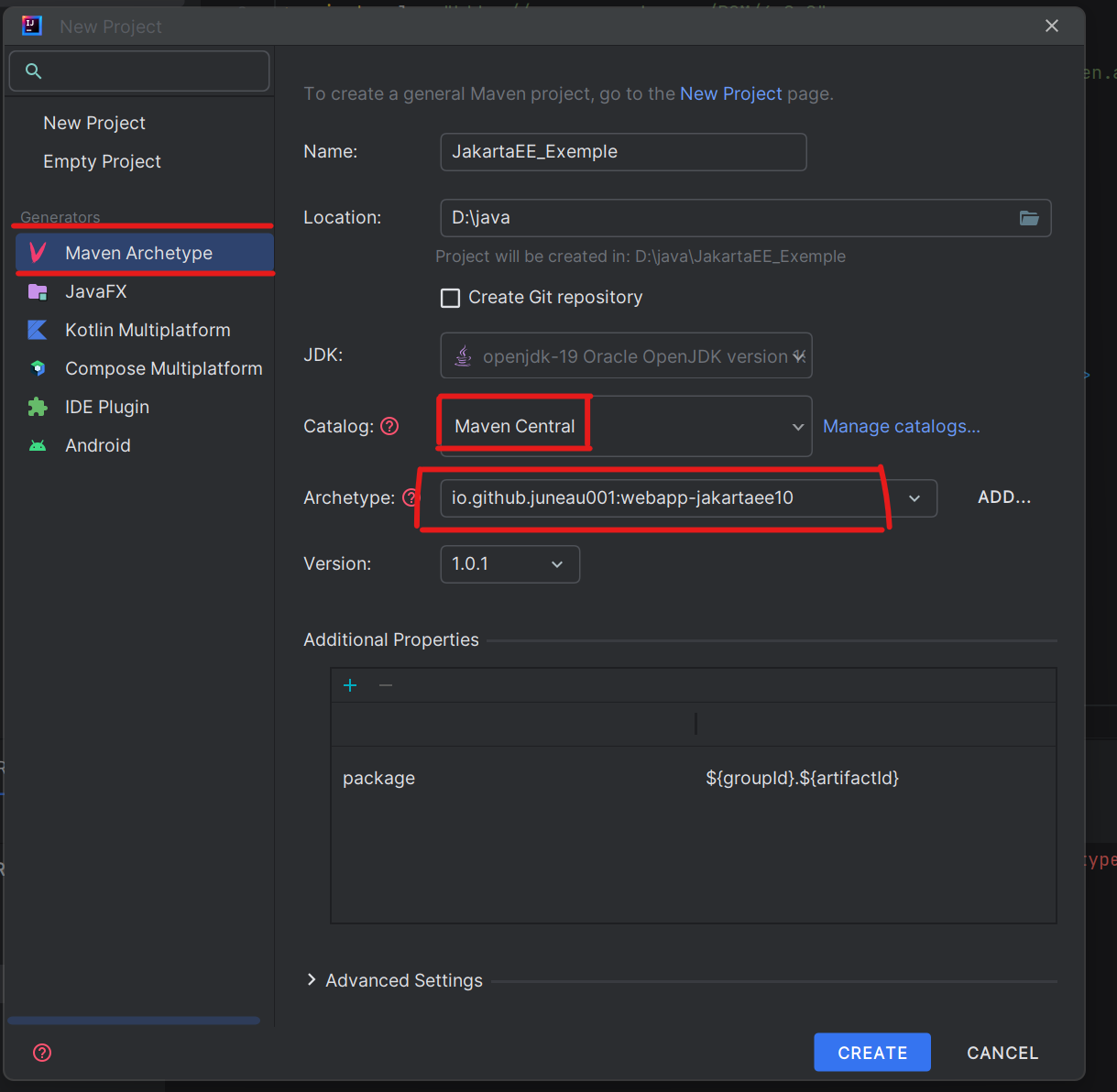This screenshot has width=1117, height=1092.
Task: Select Compose Multiplatform generator
Action: 145,368
